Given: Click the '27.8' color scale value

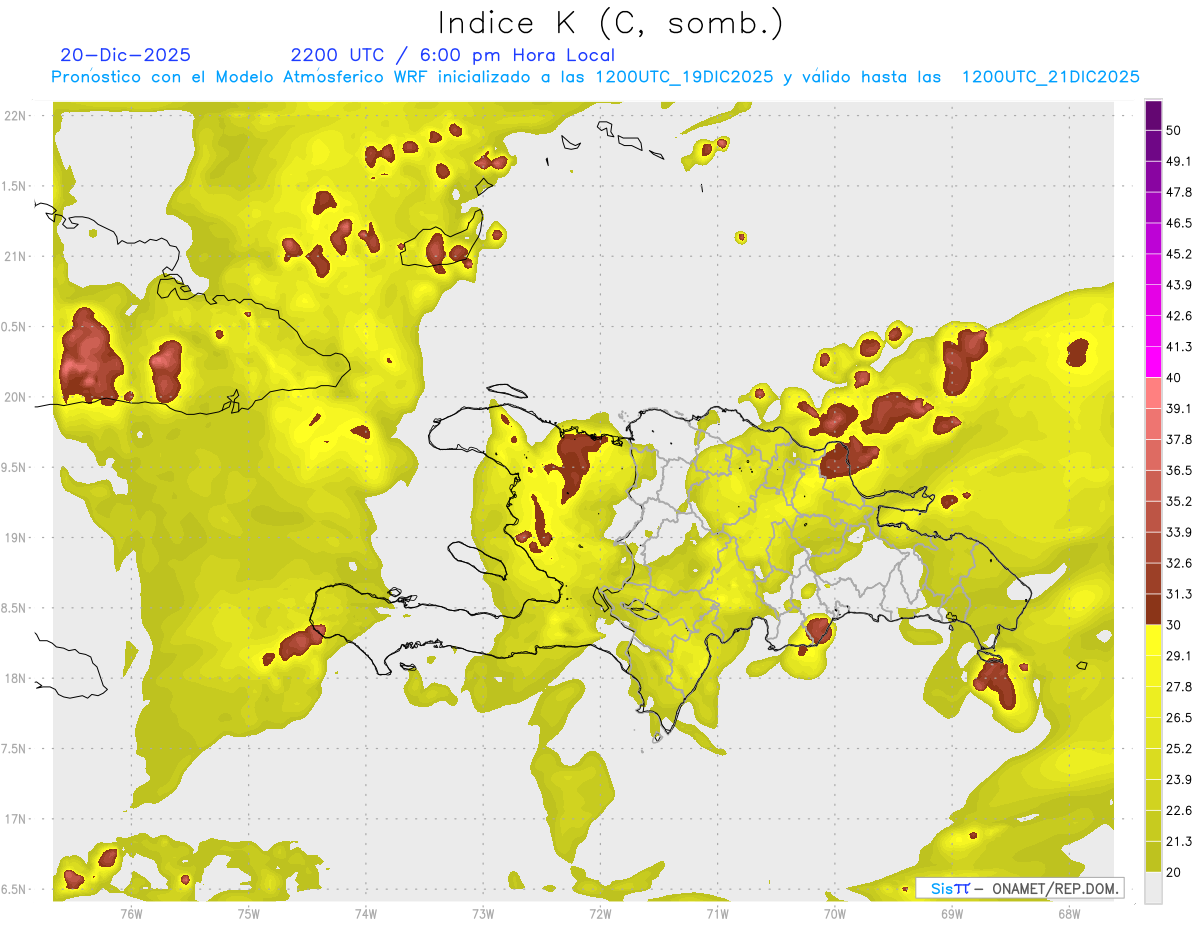Looking at the screenshot, I should [x=1180, y=686].
